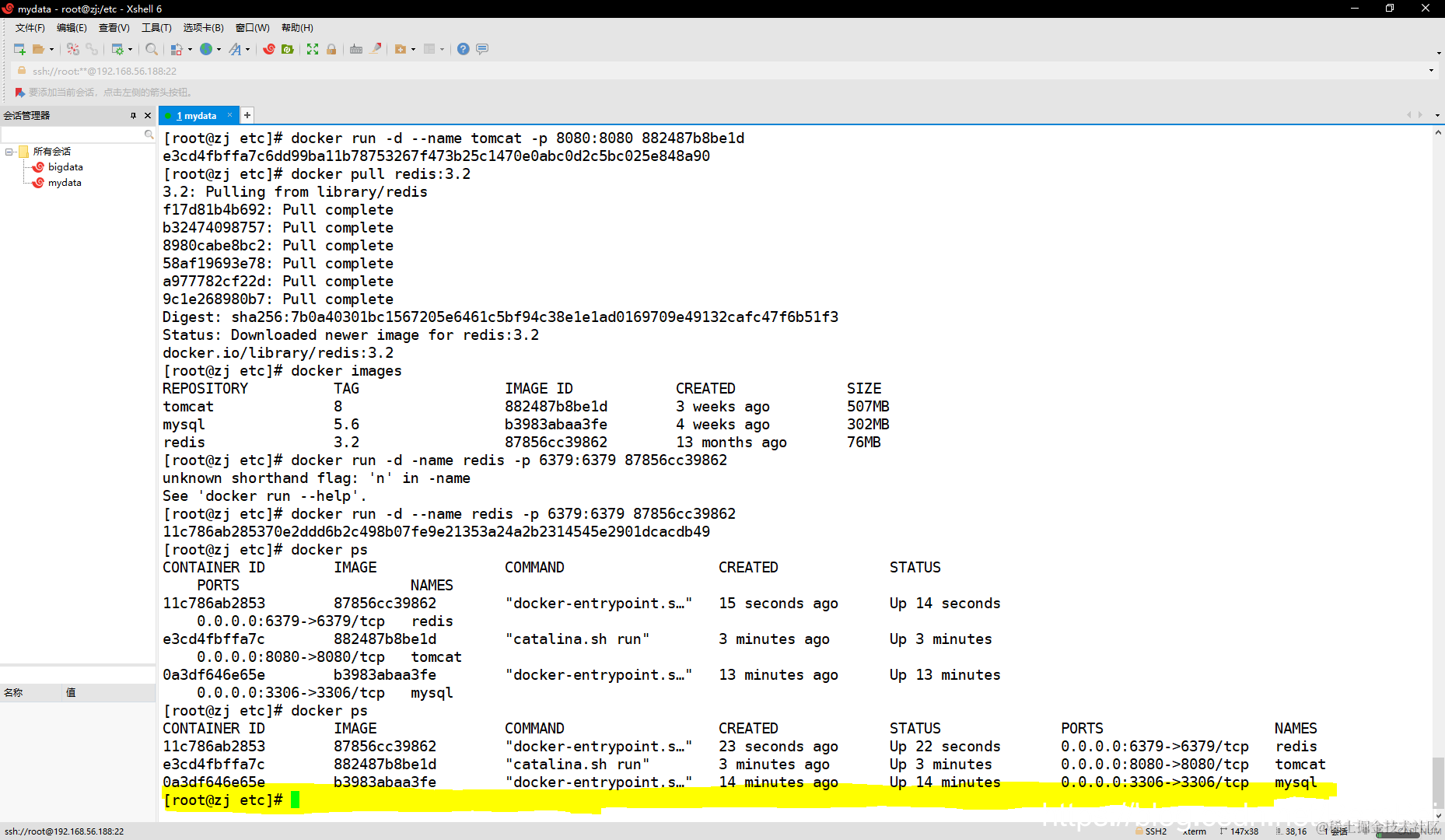Expand the address bar history dropdown
The image size is (1445, 840).
(1431, 71)
